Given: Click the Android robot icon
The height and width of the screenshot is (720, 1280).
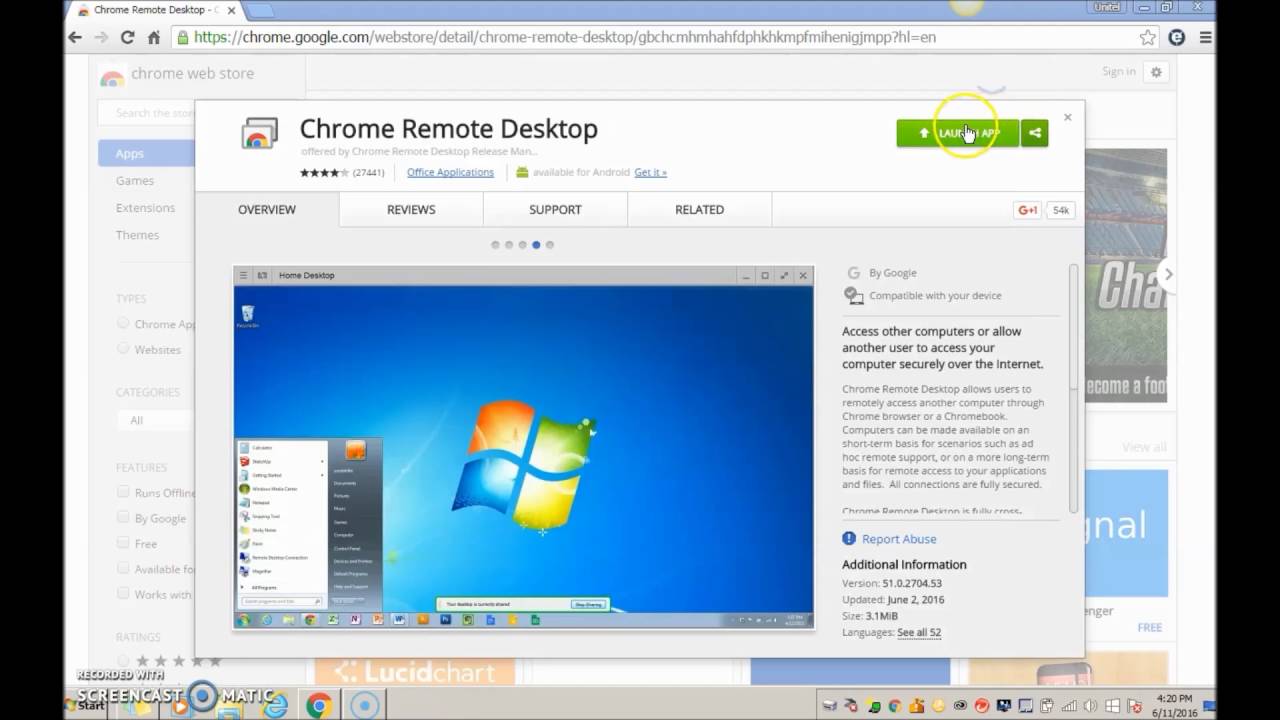Looking at the screenshot, I should (522, 172).
